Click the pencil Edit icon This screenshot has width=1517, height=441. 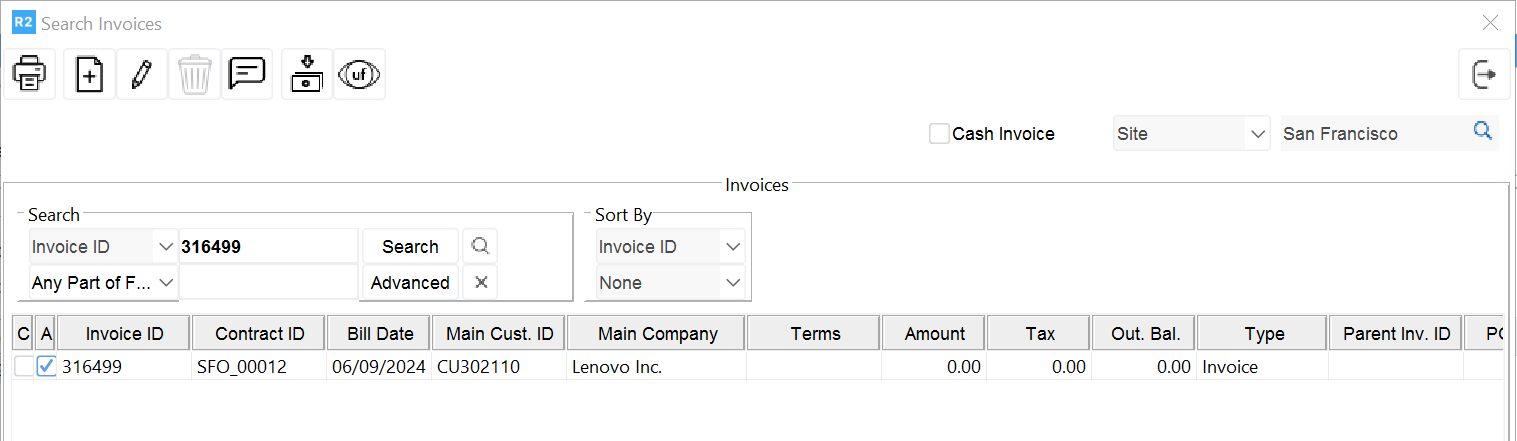142,75
